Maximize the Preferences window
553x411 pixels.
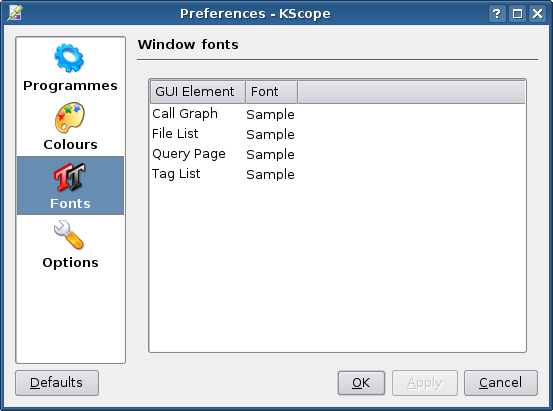[x=517, y=14]
